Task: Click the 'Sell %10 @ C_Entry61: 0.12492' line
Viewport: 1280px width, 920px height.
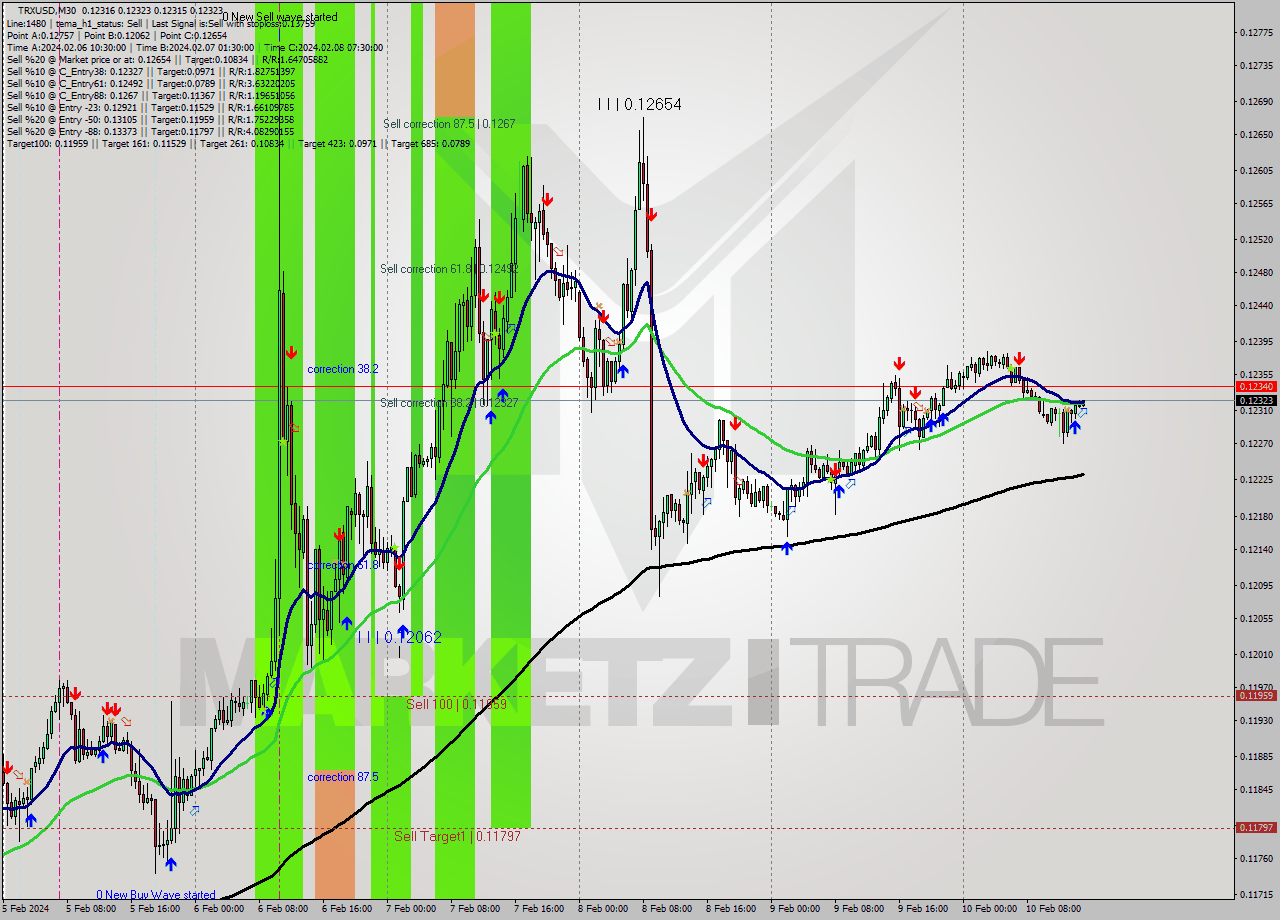Action: point(150,83)
